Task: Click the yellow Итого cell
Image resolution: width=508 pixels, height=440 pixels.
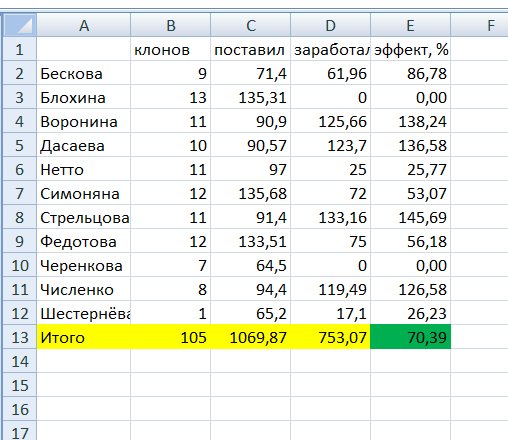Action: point(84,337)
